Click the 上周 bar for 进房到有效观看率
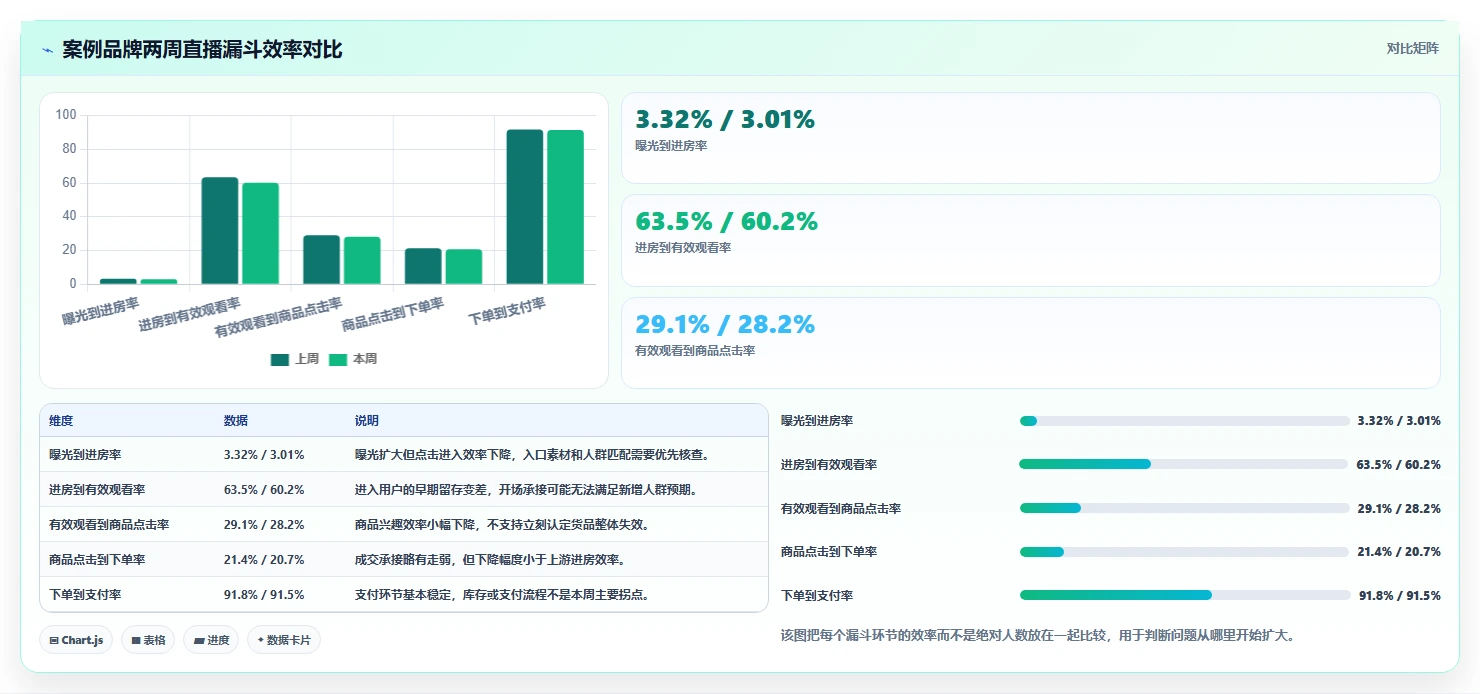This screenshot has height=694, width=1480. (x=220, y=231)
